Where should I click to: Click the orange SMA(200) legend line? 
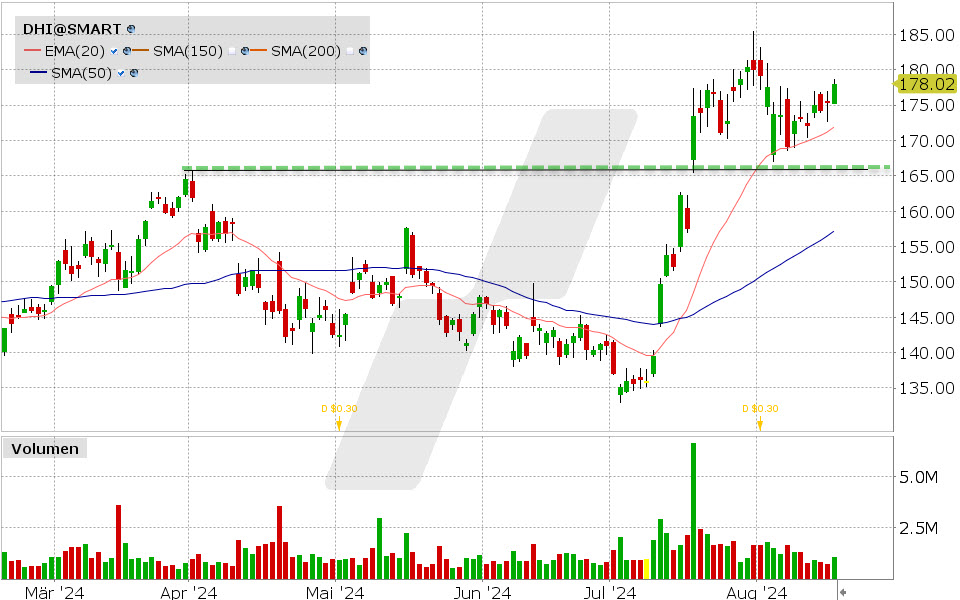coord(258,50)
